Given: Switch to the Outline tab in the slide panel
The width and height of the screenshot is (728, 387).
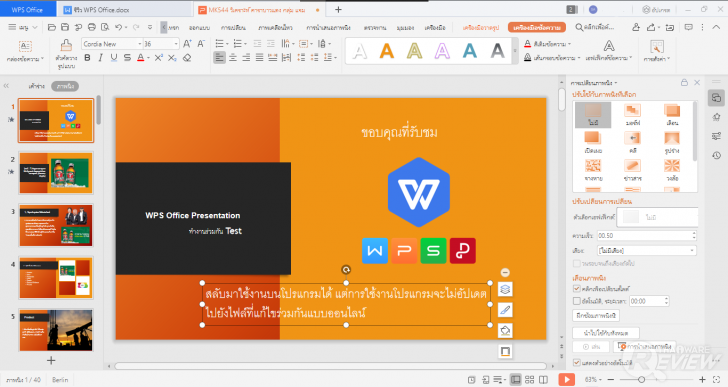Looking at the screenshot, I should (37, 86).
